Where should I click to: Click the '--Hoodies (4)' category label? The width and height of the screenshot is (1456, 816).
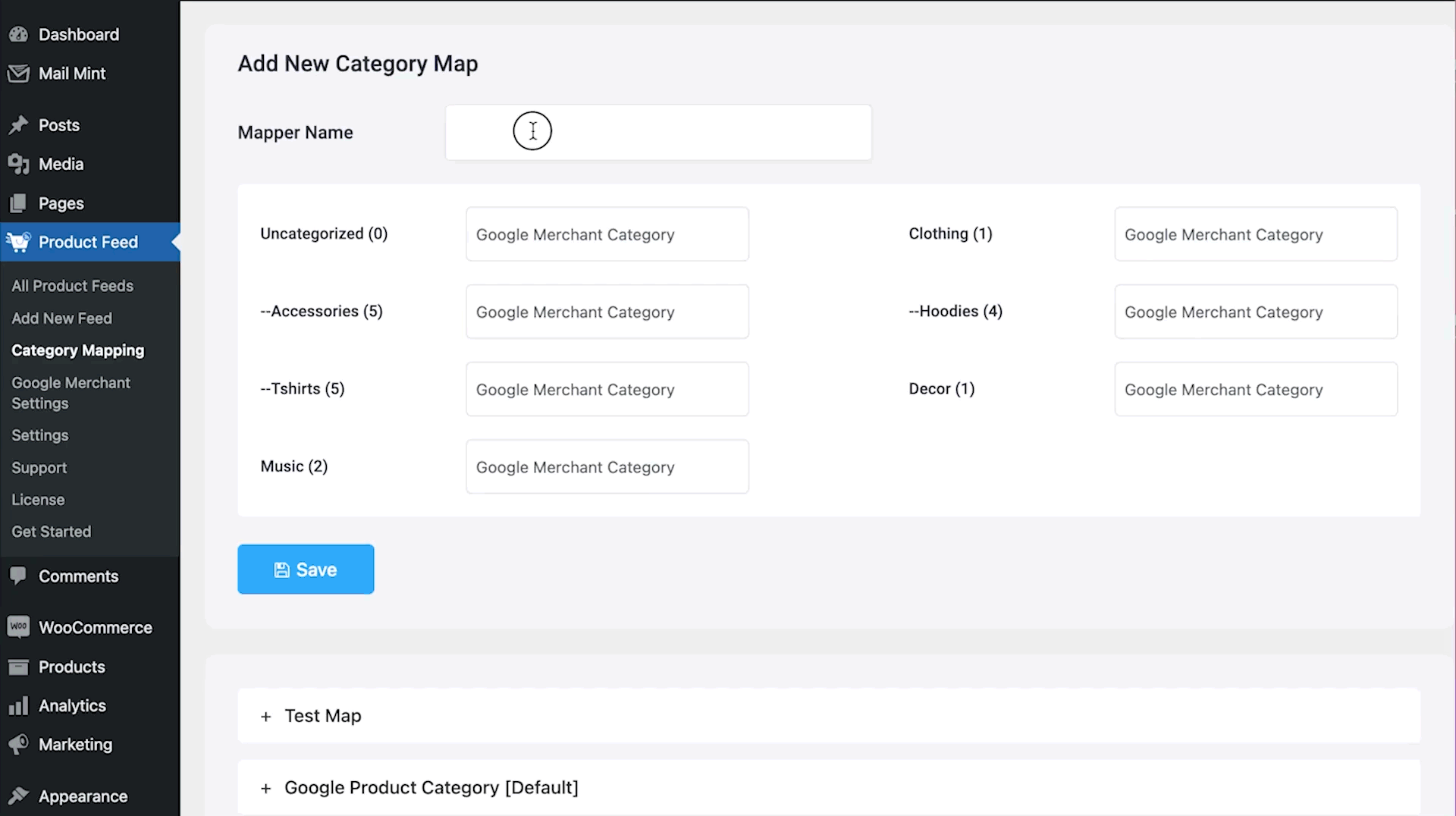coord(955,312)
